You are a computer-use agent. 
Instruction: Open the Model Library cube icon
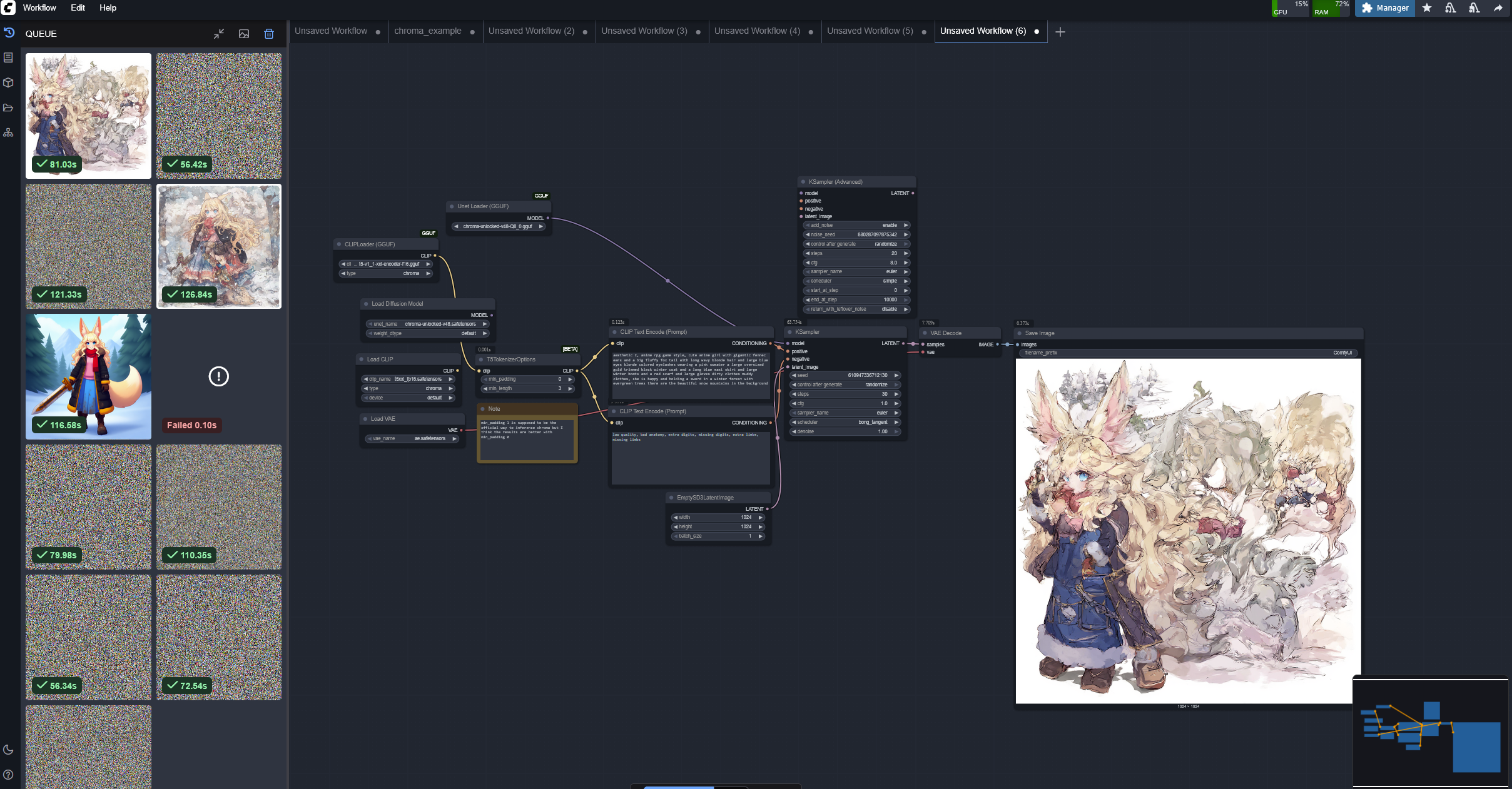tap(8, 83)
